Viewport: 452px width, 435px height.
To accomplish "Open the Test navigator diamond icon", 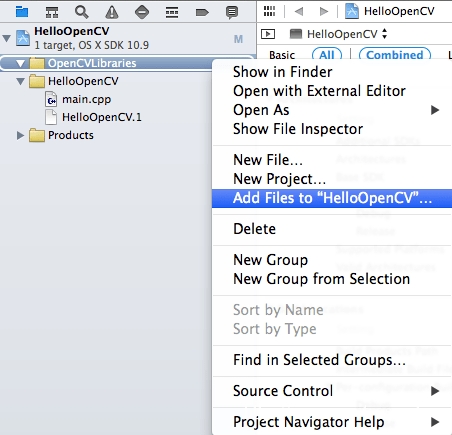I will point(142,12).
